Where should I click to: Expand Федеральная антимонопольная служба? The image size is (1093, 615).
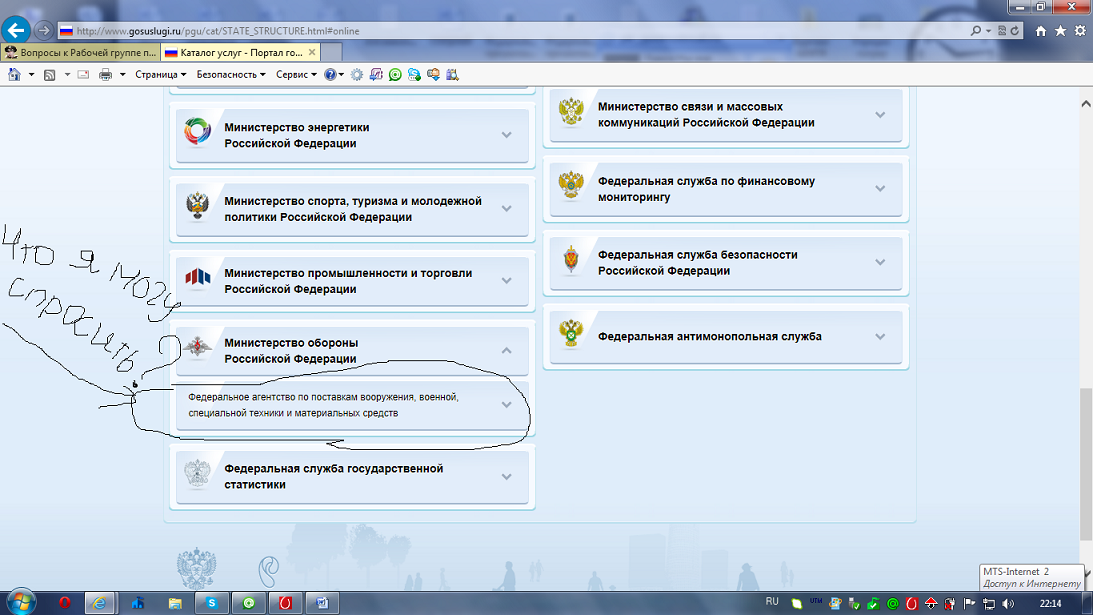[880, 337]
